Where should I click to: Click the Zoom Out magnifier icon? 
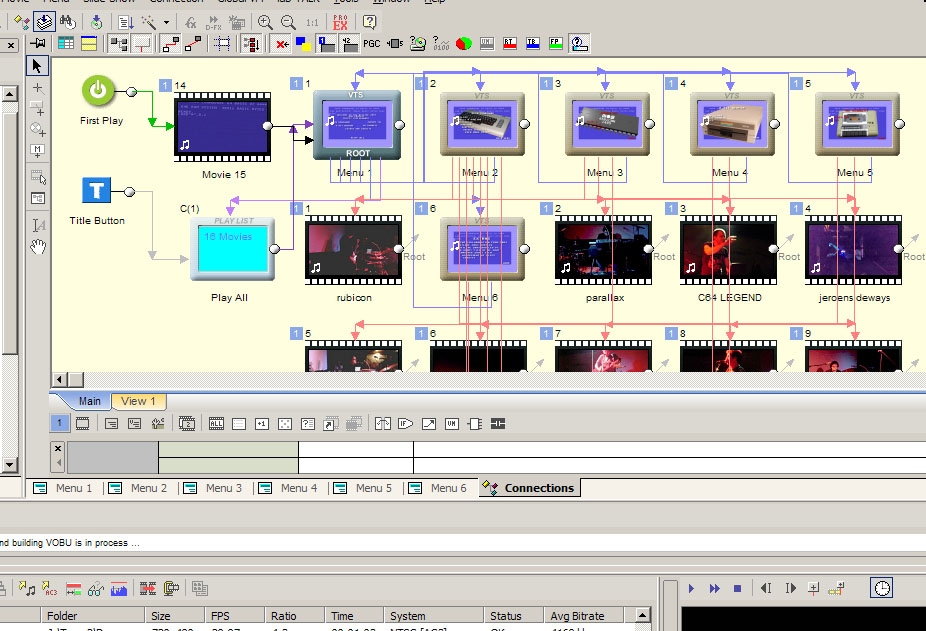(x=288, y=21)
